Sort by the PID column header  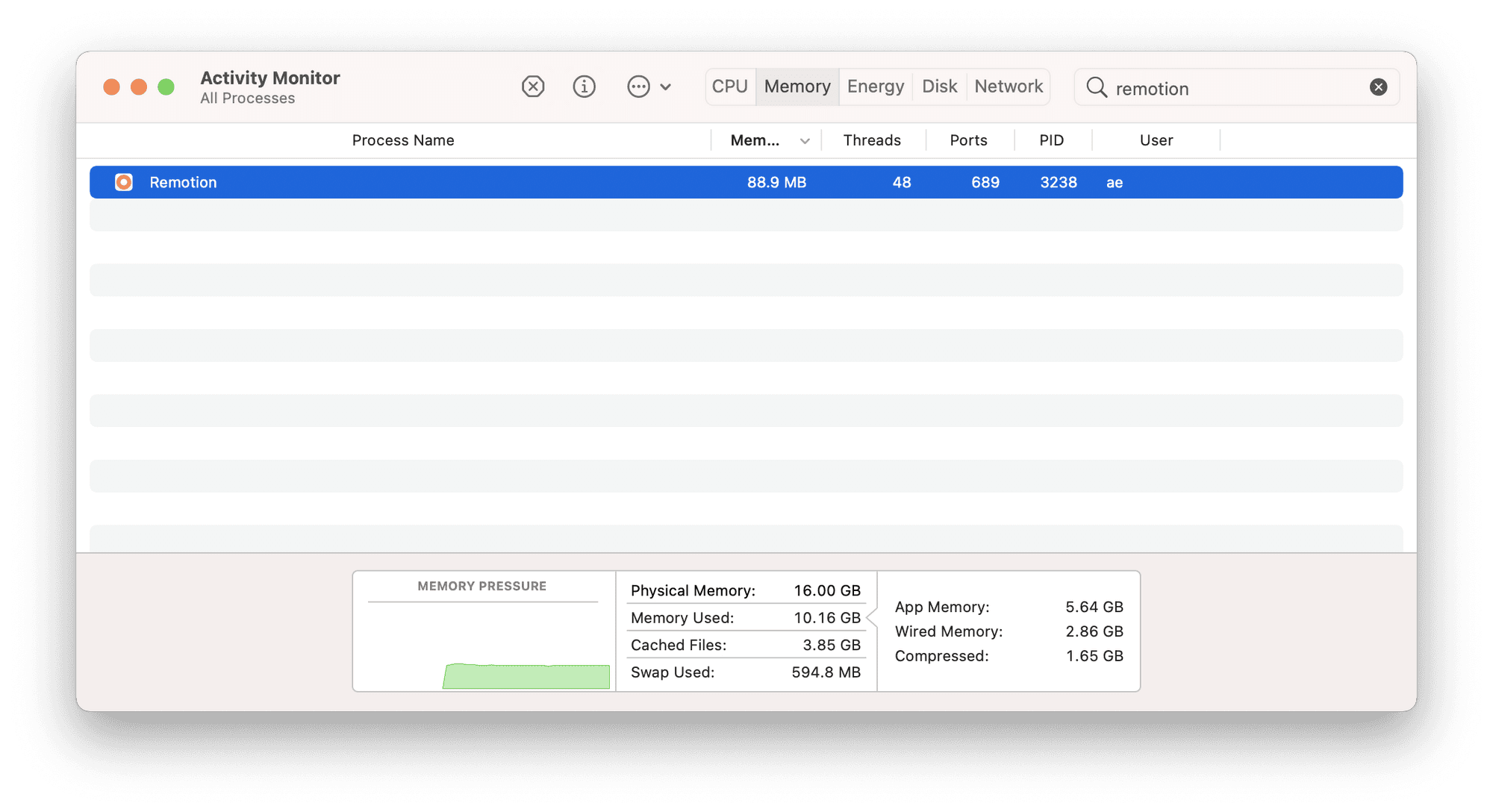1051,140
